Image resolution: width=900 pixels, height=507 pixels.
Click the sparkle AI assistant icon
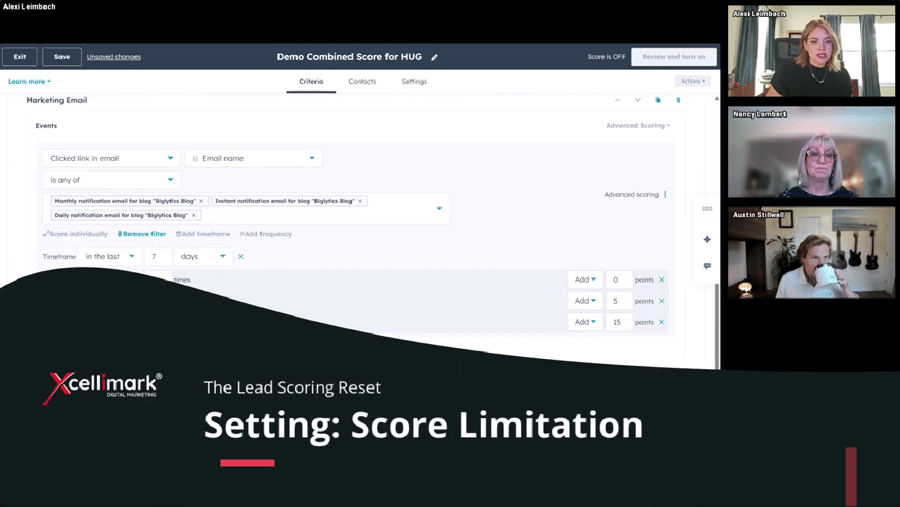point(707,240)
